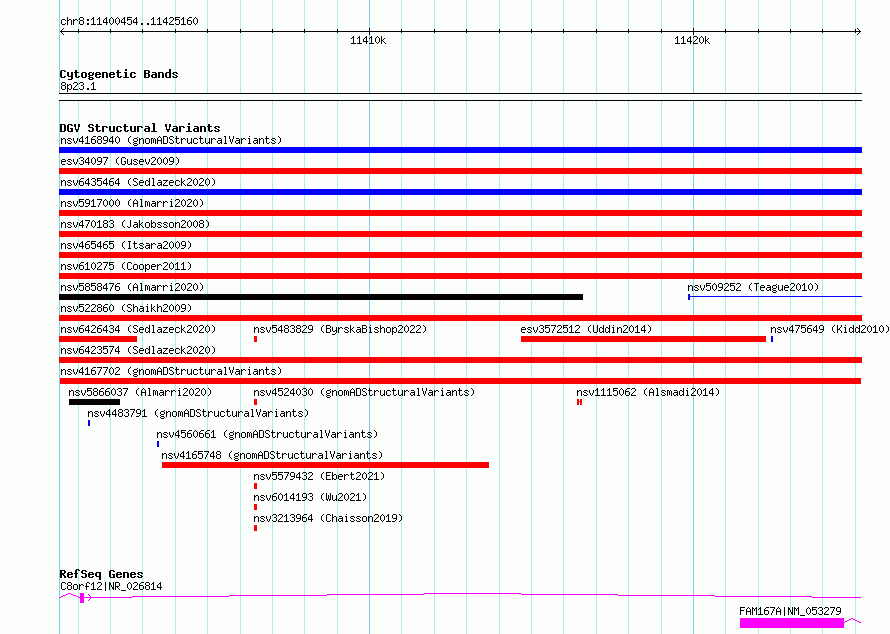The width and height of the screenshot is (890, 634).
Task: Click nsv5483829 (ByrskaBishop2022) label
Action: coord(340,329)
